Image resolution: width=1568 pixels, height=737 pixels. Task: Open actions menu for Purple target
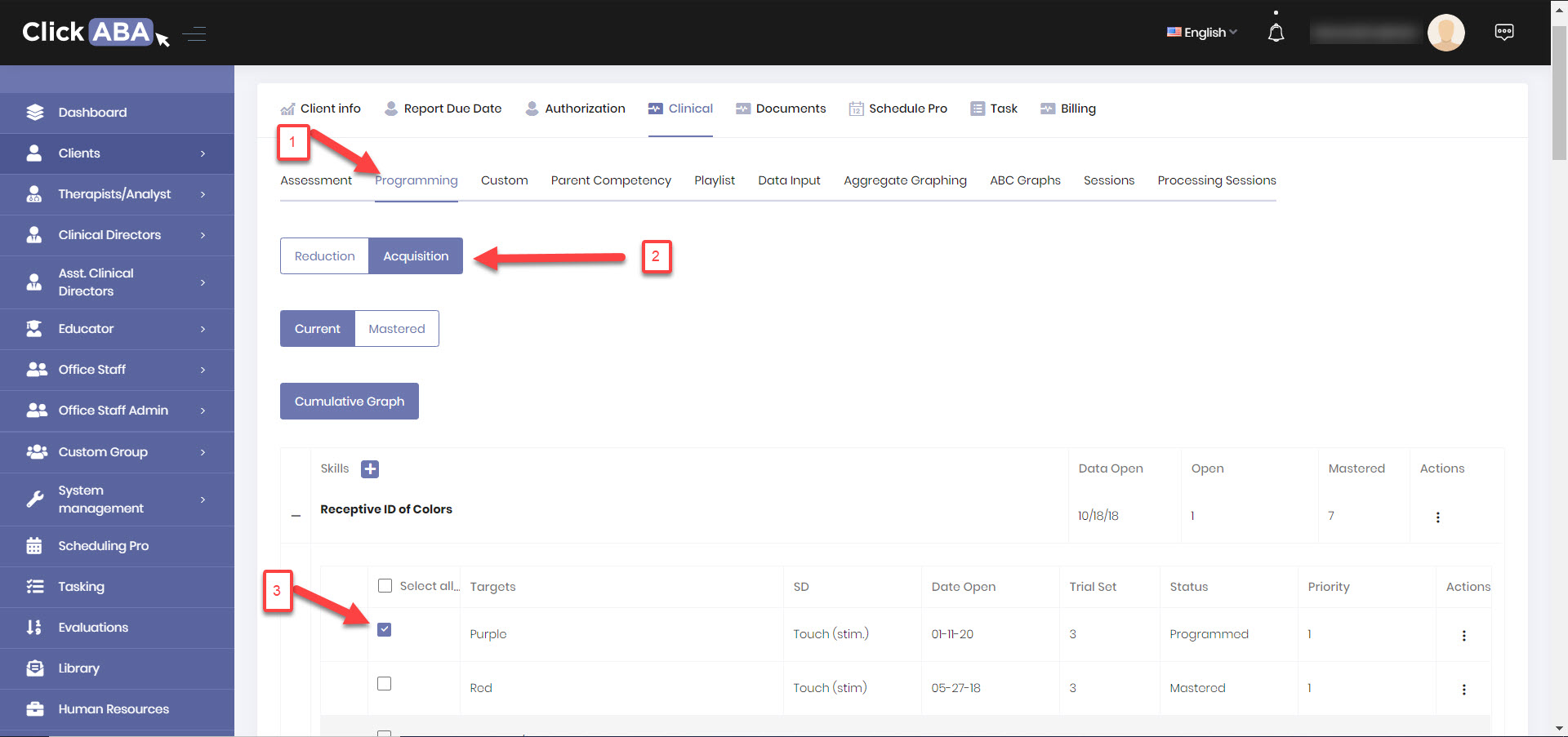pos(1463,636)
